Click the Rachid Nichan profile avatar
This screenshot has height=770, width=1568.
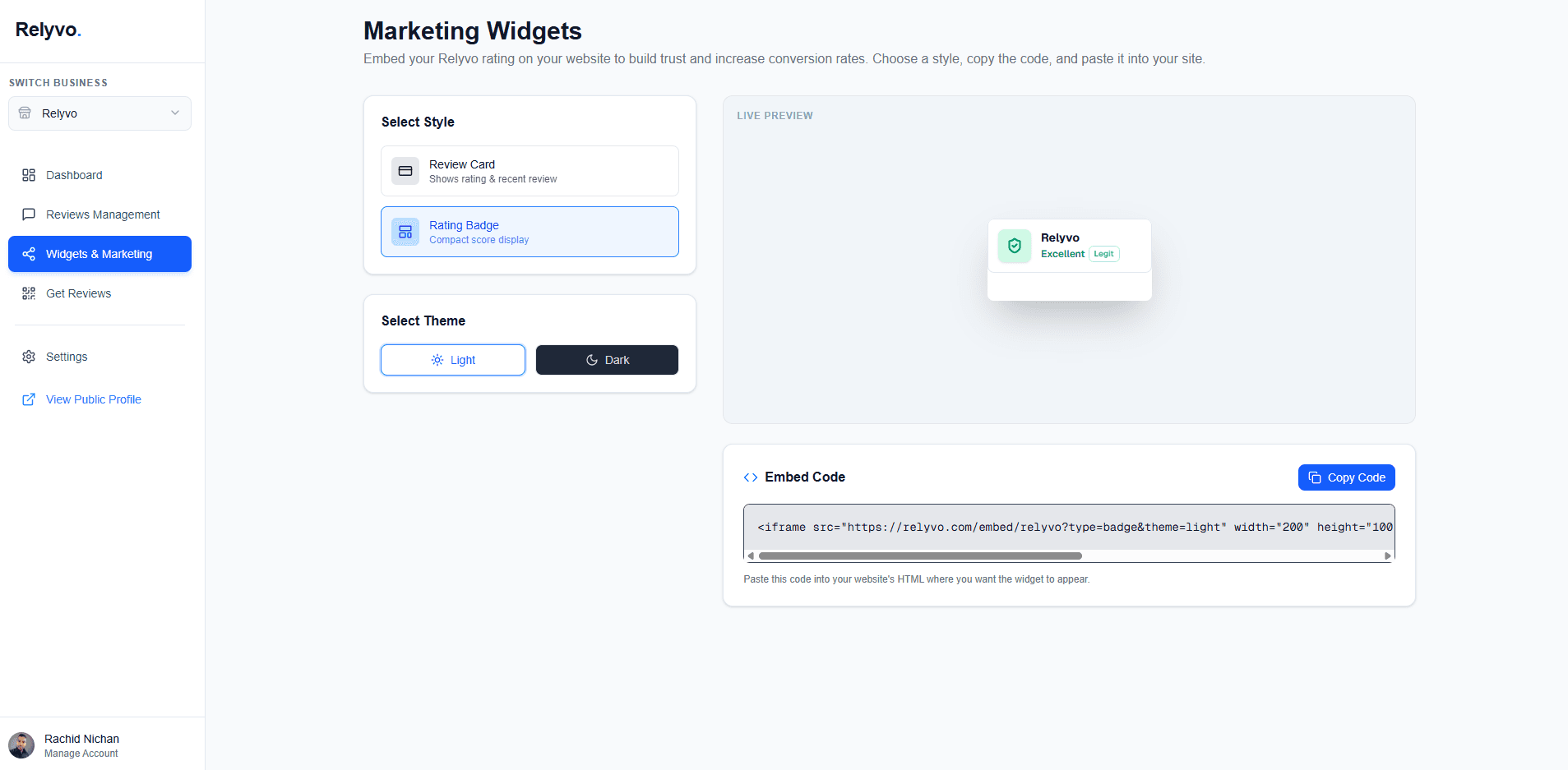click(21, 745)
